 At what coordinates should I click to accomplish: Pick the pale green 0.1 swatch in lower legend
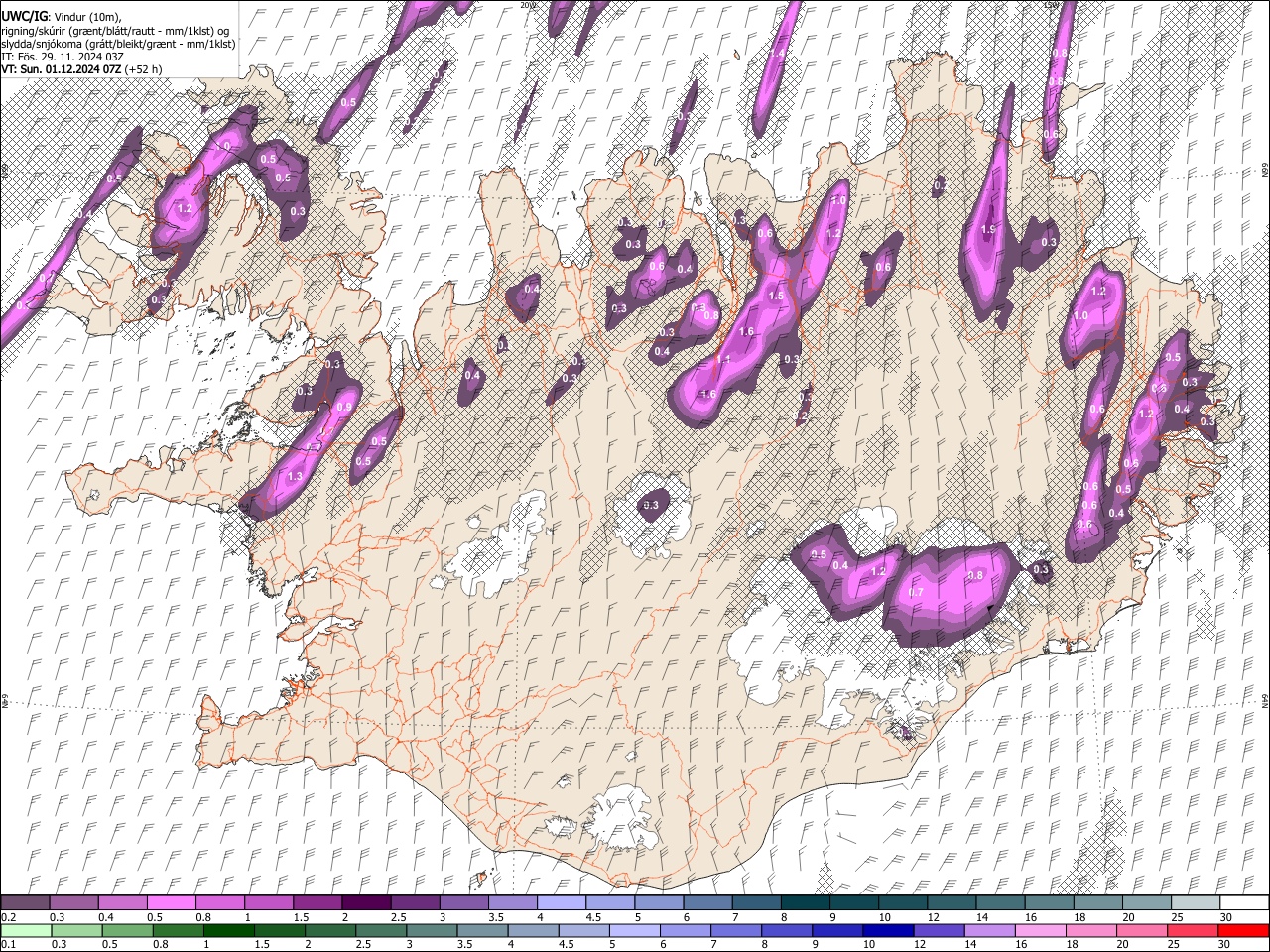26,931
